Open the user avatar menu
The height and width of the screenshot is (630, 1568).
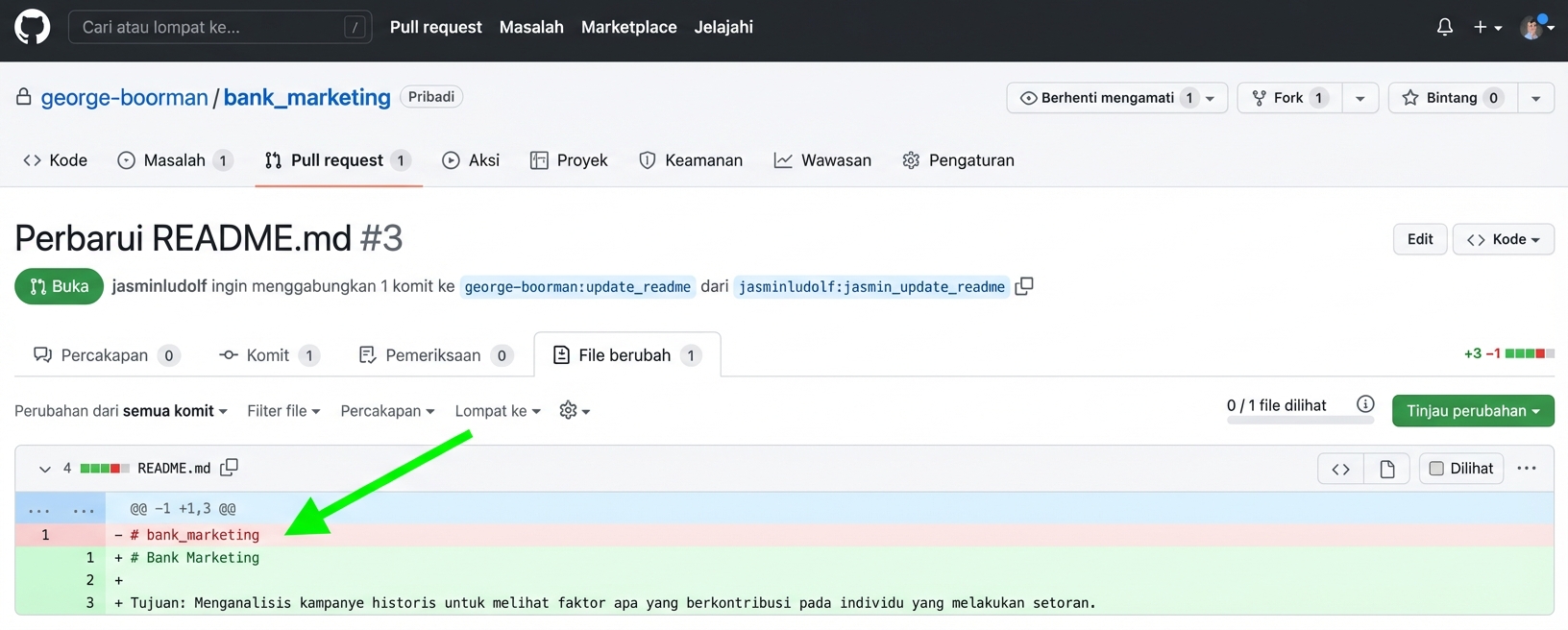tap(1537, 27)
